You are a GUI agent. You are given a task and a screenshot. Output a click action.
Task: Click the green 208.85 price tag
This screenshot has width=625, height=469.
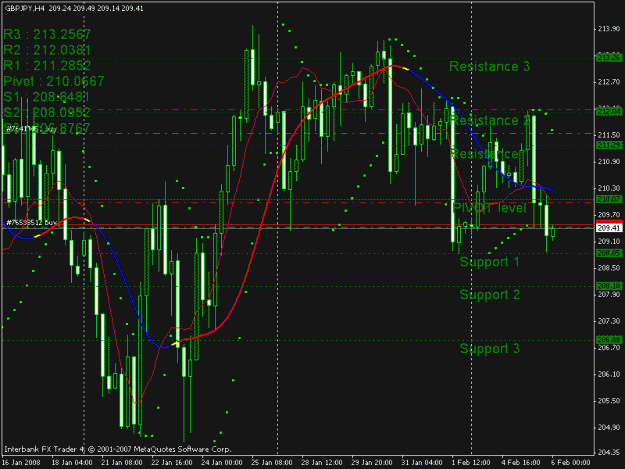(x=609, y=253)
